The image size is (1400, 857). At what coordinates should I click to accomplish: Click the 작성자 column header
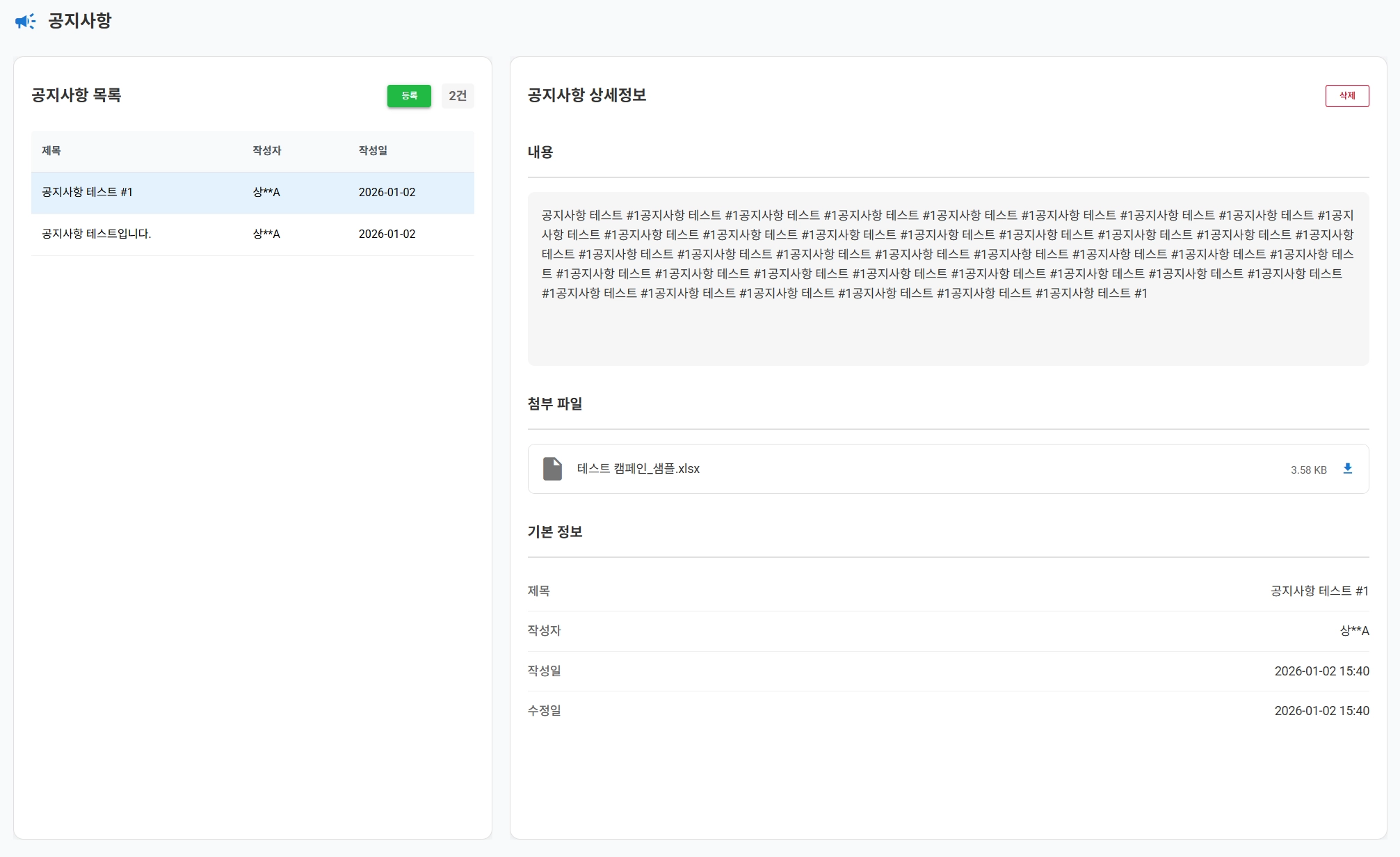pyautogui.click(x=266, y=151)
